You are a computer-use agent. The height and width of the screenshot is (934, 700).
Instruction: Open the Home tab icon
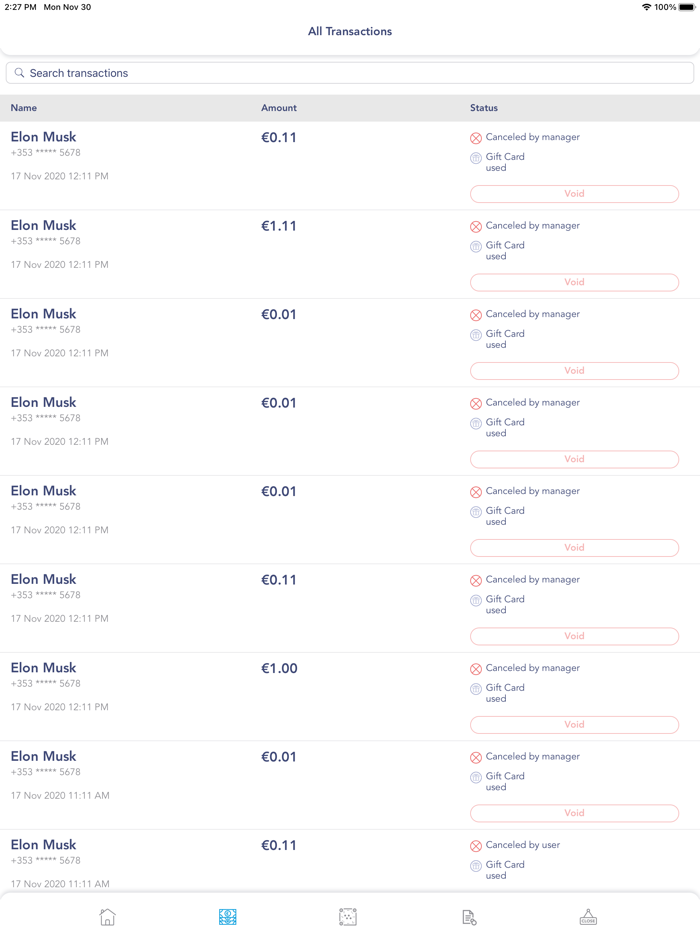[x=108, y=917]
